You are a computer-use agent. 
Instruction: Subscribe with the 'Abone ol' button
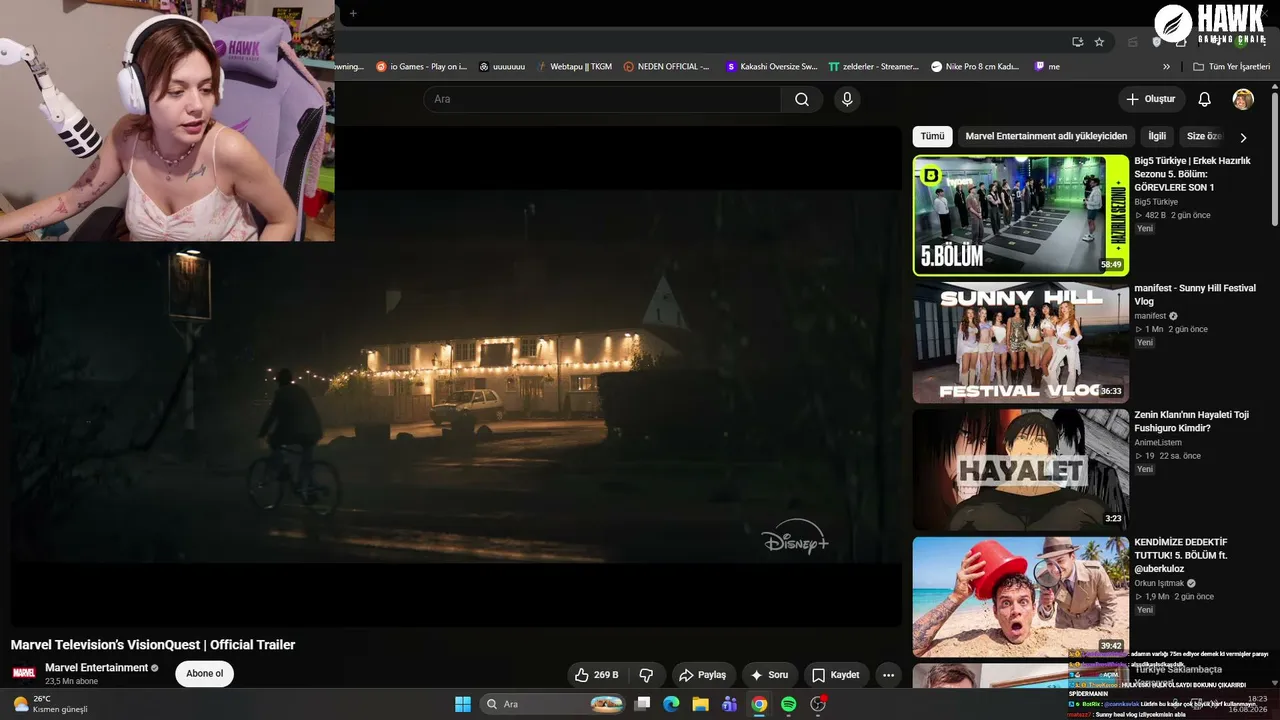(205, 674)
